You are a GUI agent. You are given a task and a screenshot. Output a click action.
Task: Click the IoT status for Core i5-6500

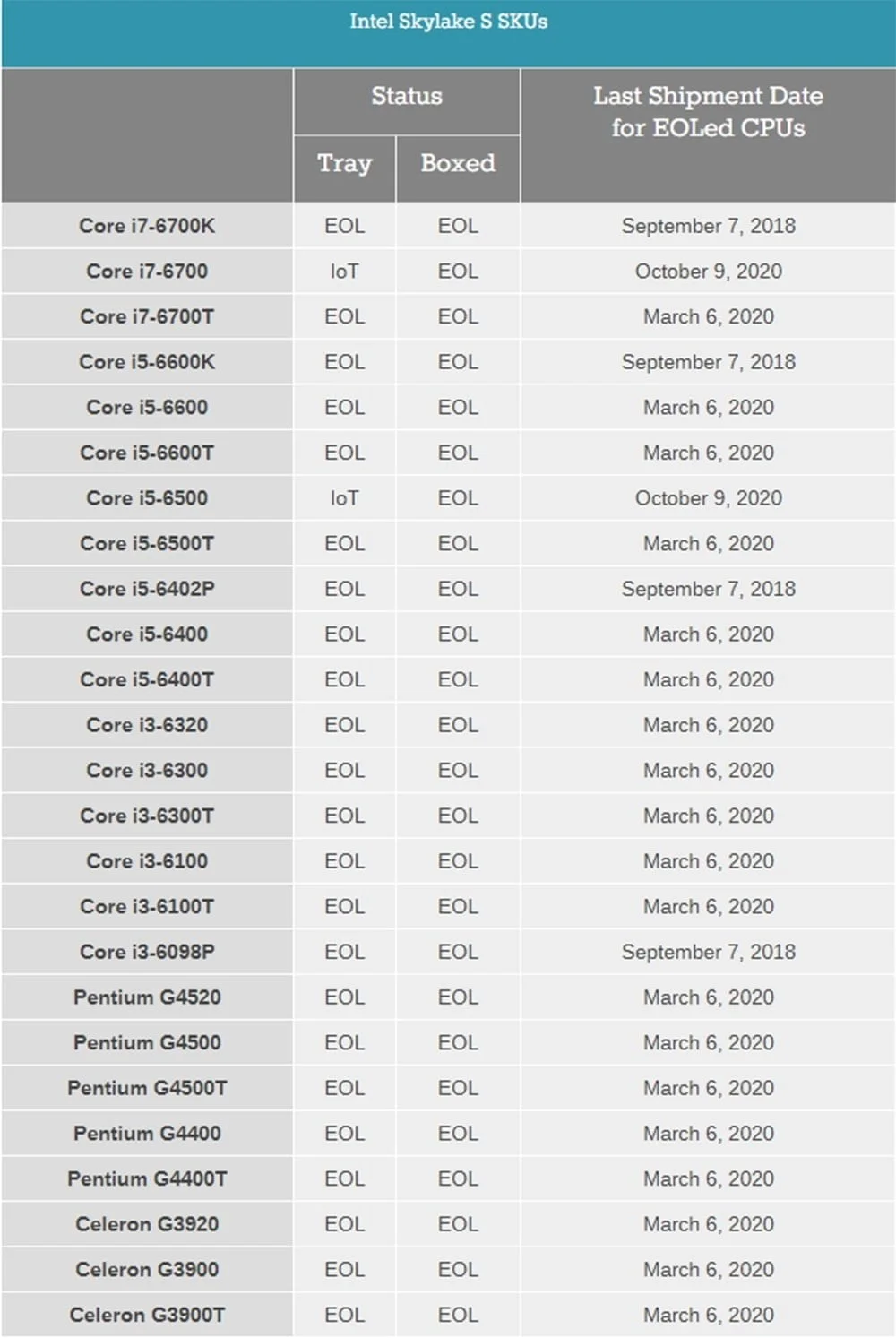(x=344, y=498)
